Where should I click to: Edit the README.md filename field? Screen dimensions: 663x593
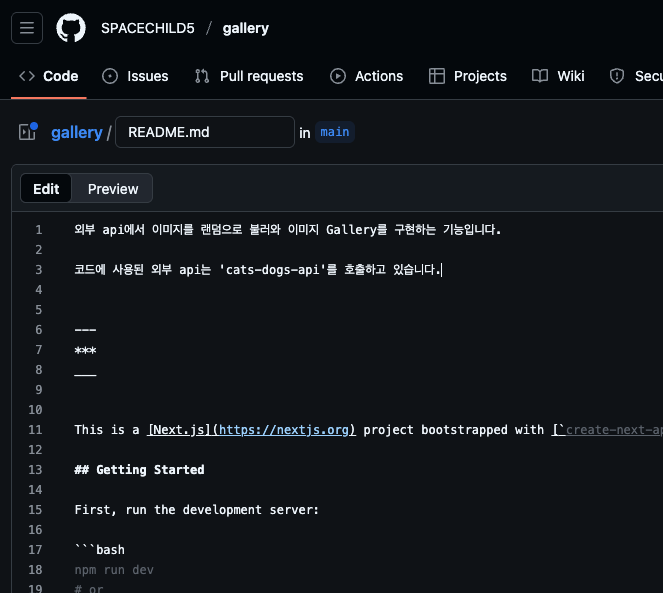click(x=205, y=132)
